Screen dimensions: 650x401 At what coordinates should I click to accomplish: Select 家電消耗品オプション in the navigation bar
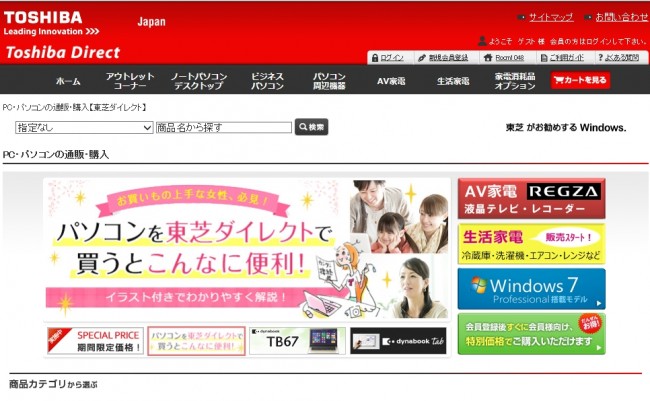tap(515, 81)
